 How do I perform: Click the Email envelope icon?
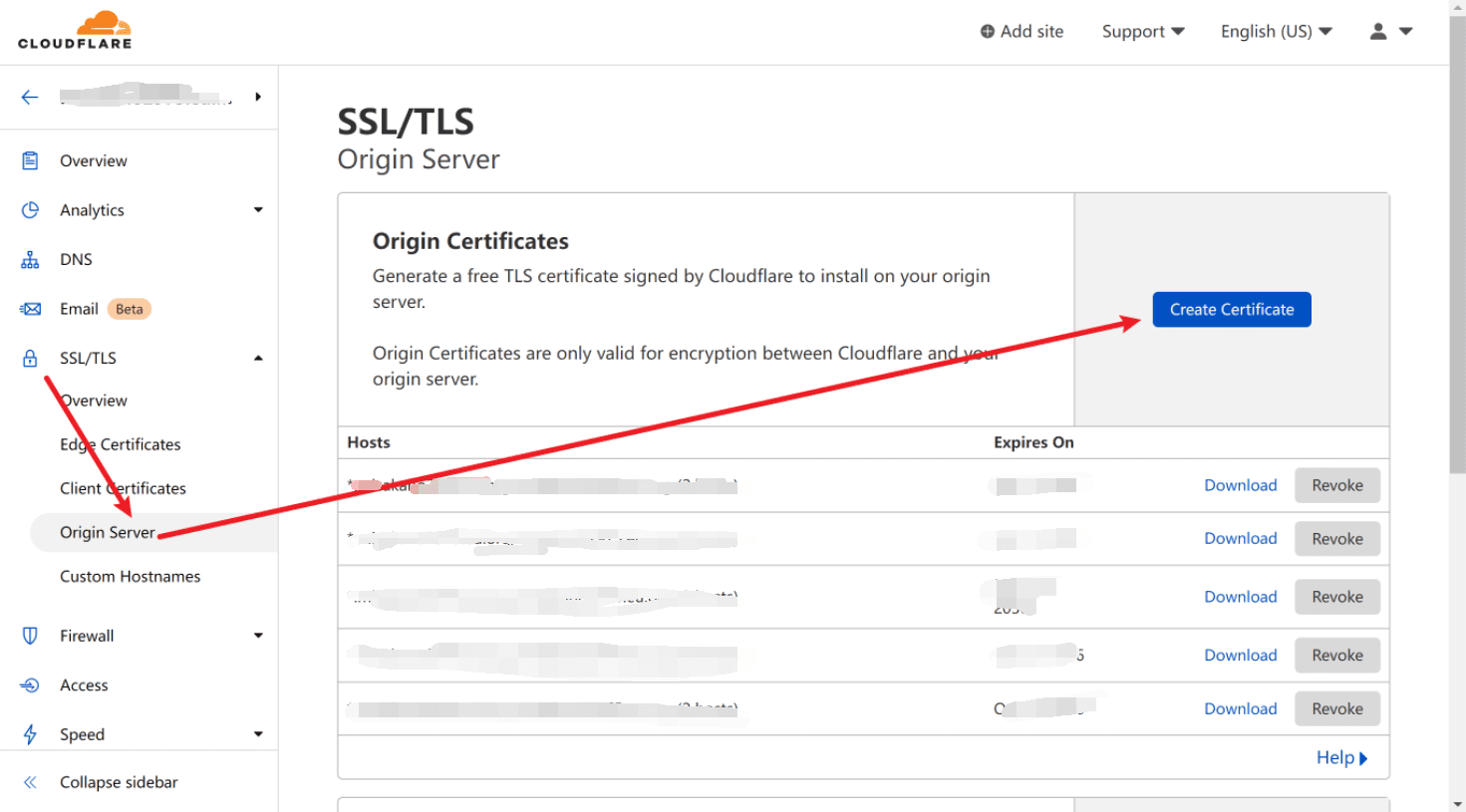pyautogui.click(x=30, y=309)
